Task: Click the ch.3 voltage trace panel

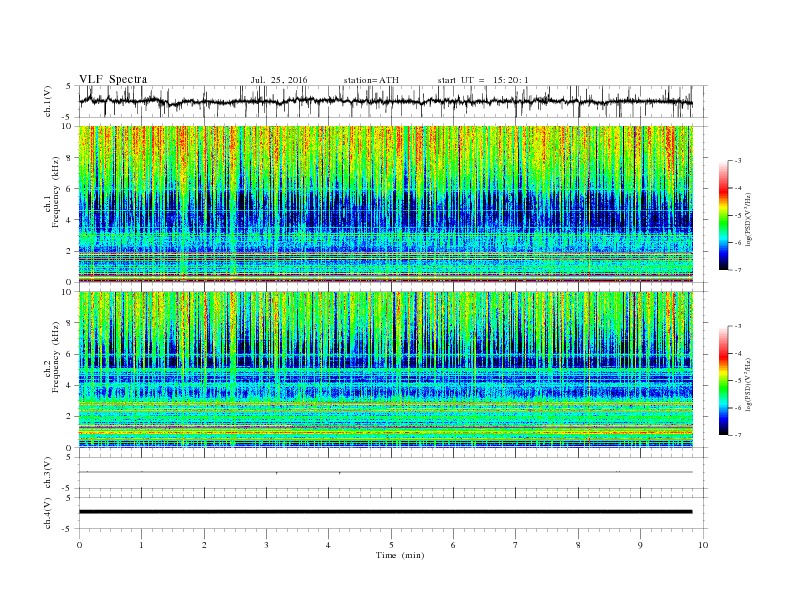Action: (x=393, y=473)
